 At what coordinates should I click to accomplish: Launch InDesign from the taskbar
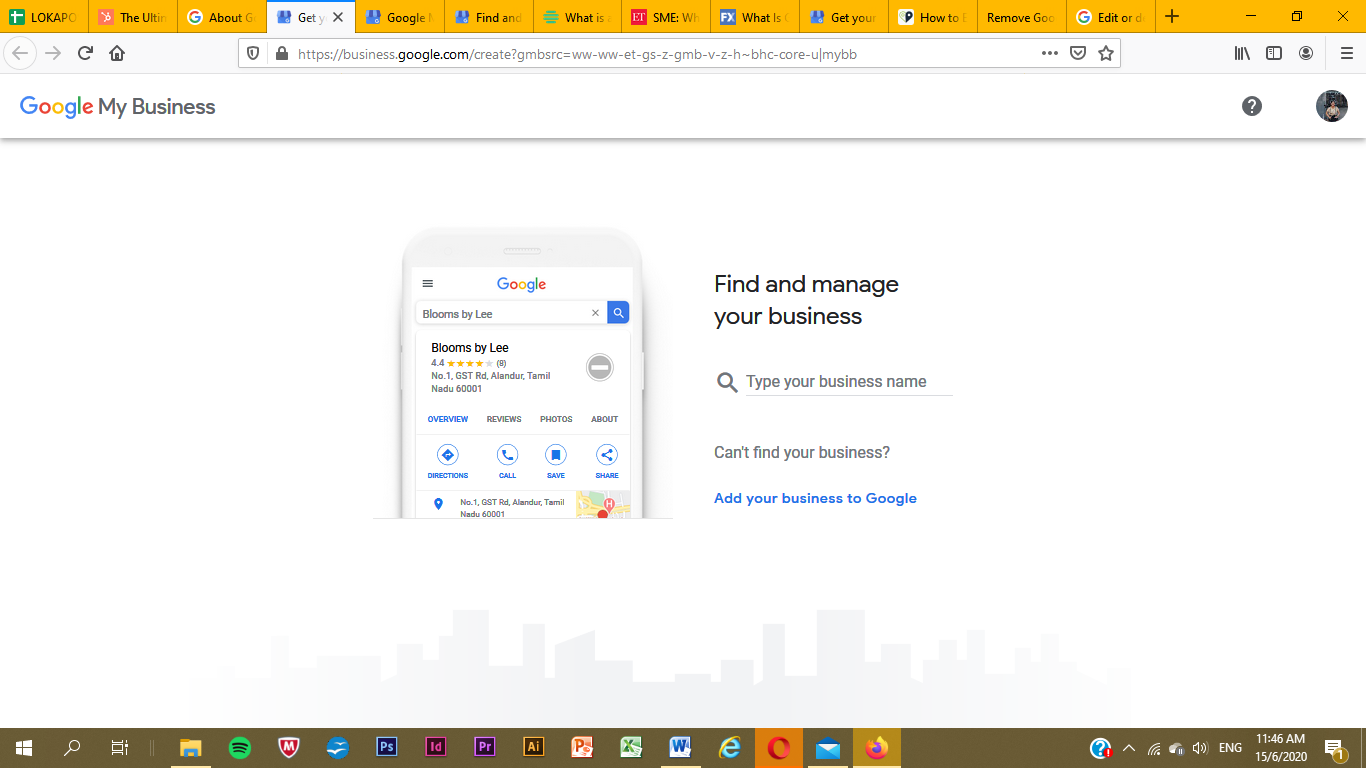tap(436, 748)
